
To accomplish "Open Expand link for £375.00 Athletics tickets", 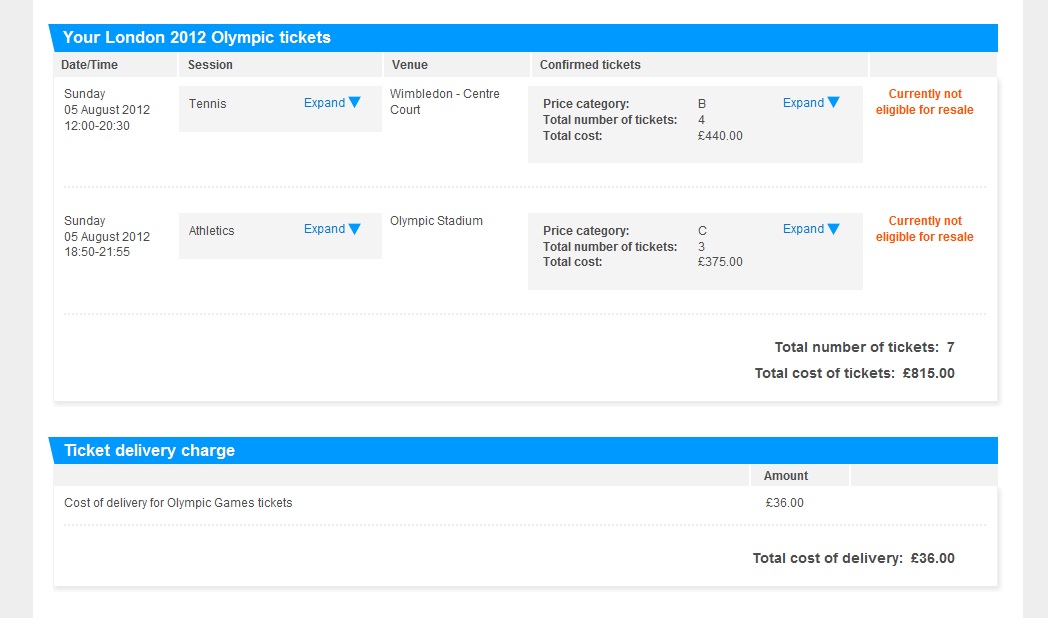I will click(x=803, y=229).
